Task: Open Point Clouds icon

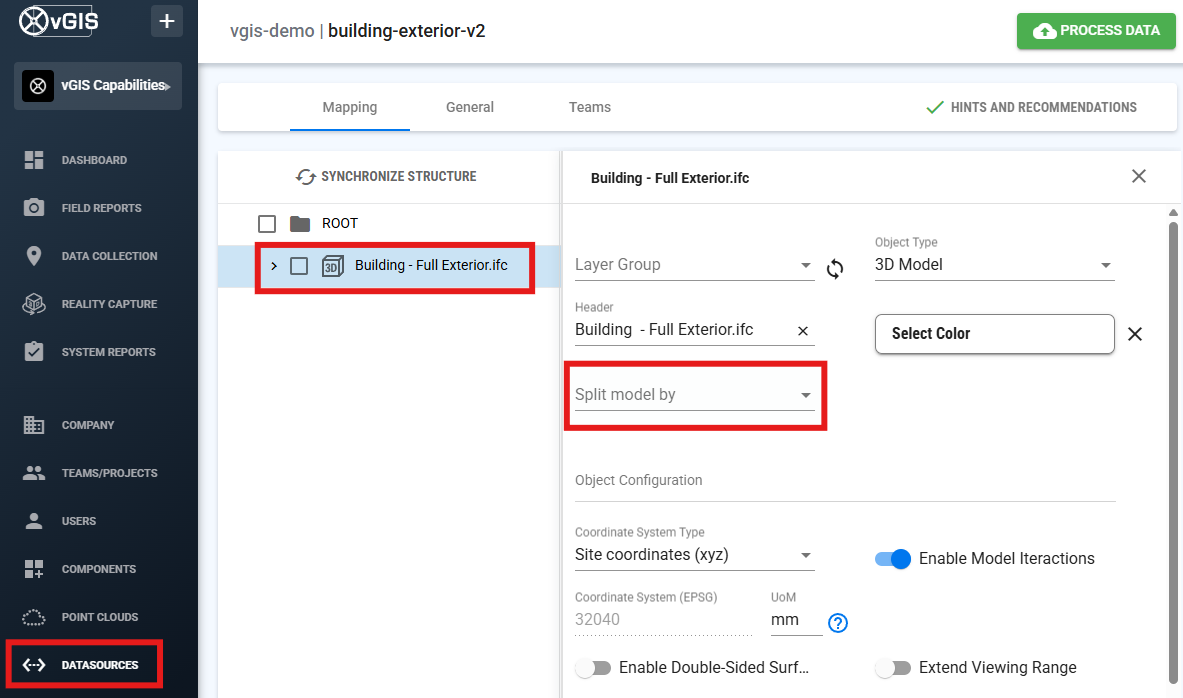Action: pos(34,617)
